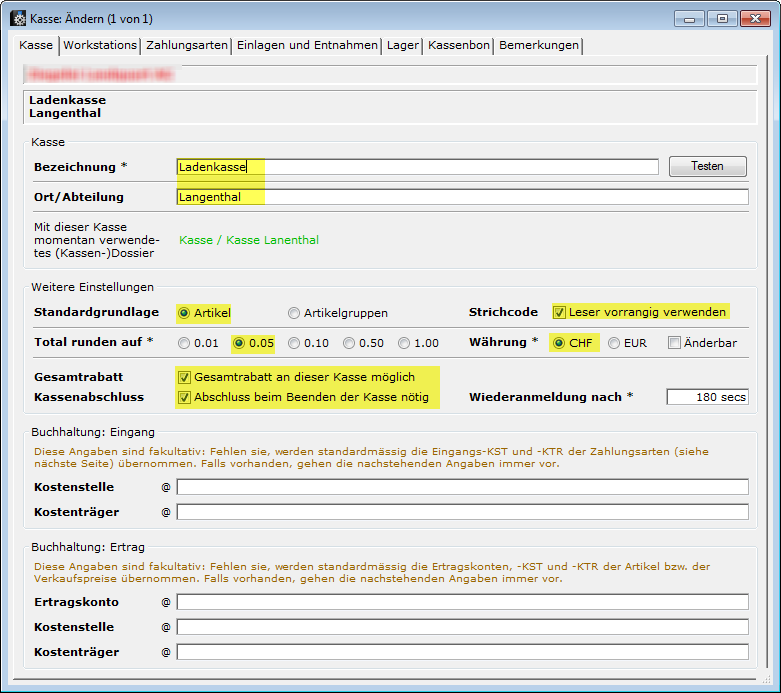This screenshot has width=781, height=693.
Task: Click the app icon in title bar
Action: [17, 18]
